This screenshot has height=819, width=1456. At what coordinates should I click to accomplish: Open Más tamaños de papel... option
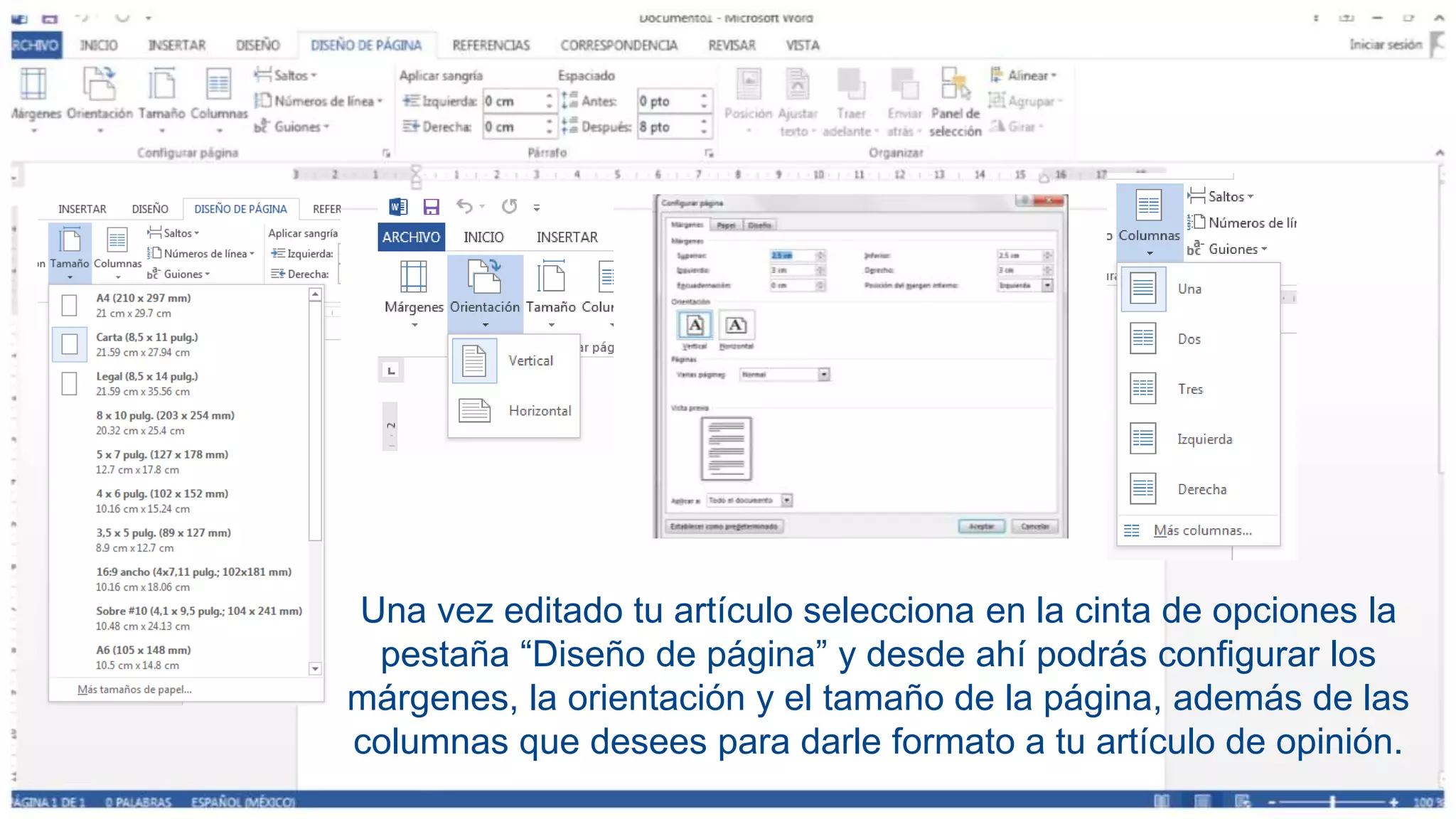[134, 689]
